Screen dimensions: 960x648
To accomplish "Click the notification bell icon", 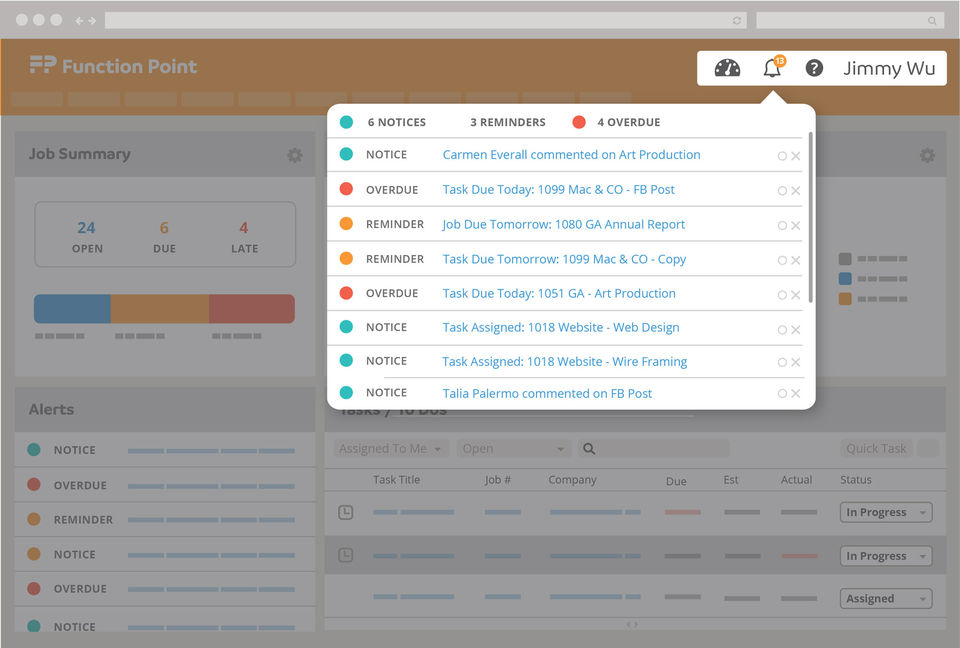I will click(x=773, y=67).
